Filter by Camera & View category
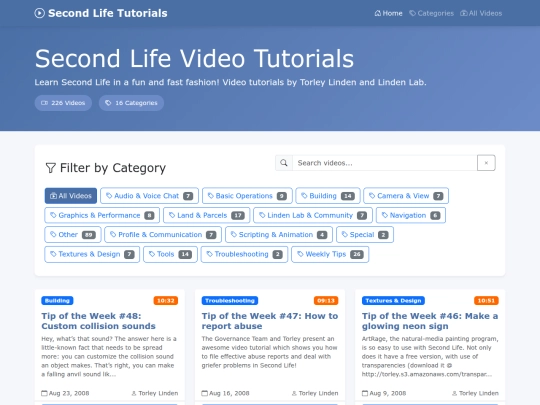This screenshot has width=540, height=405. (406, 196)
